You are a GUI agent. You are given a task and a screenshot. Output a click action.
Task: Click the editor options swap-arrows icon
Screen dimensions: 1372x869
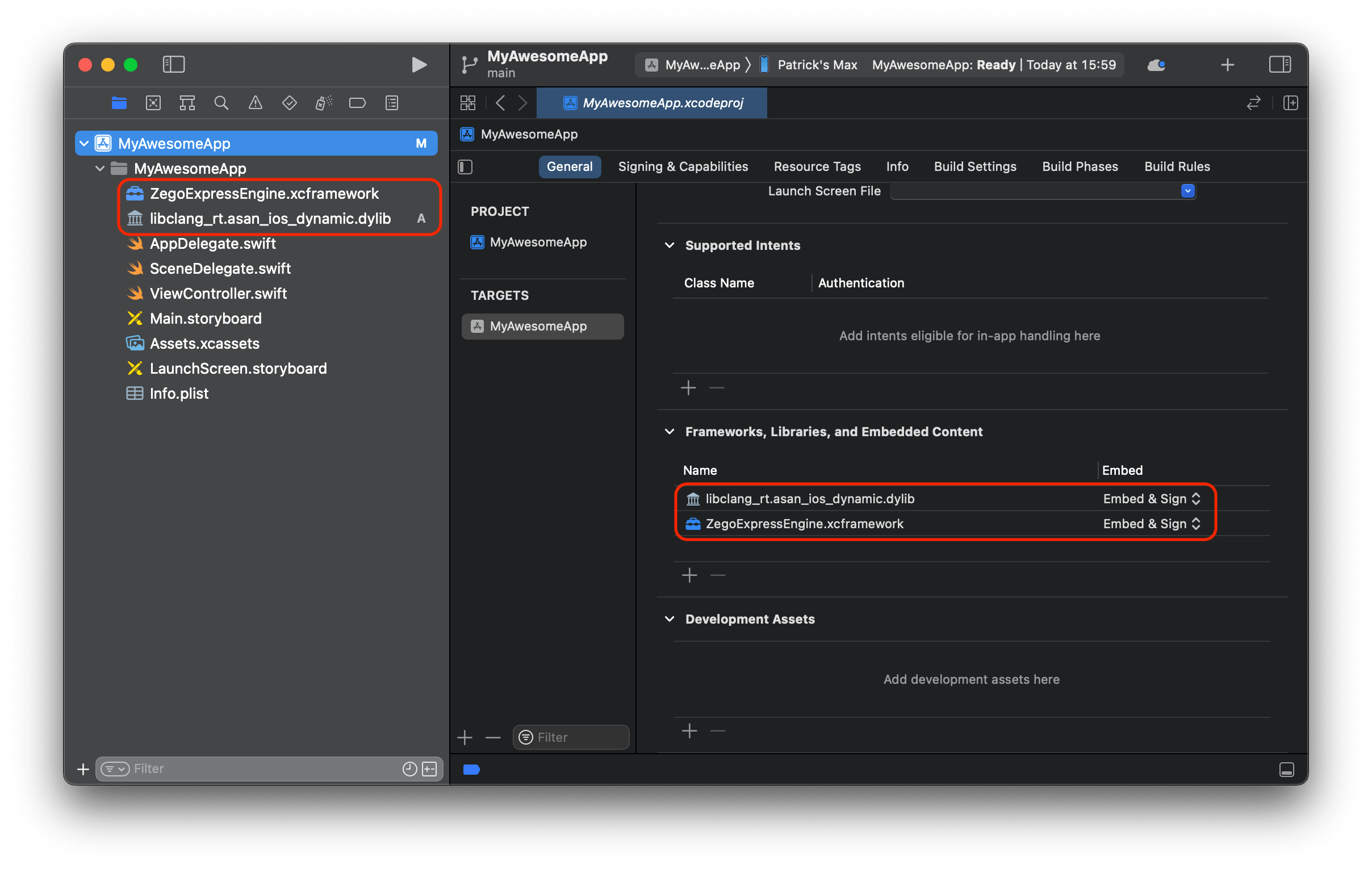(x=1253, y=103)
